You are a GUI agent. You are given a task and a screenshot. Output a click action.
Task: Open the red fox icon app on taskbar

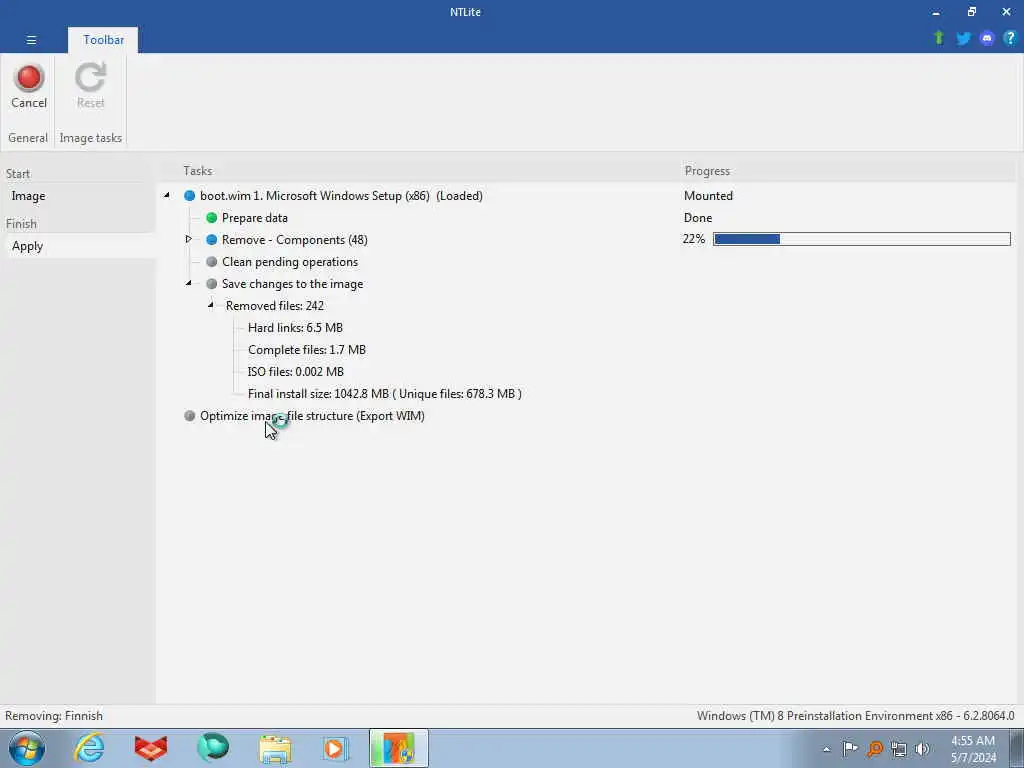(x=151, y=748)
